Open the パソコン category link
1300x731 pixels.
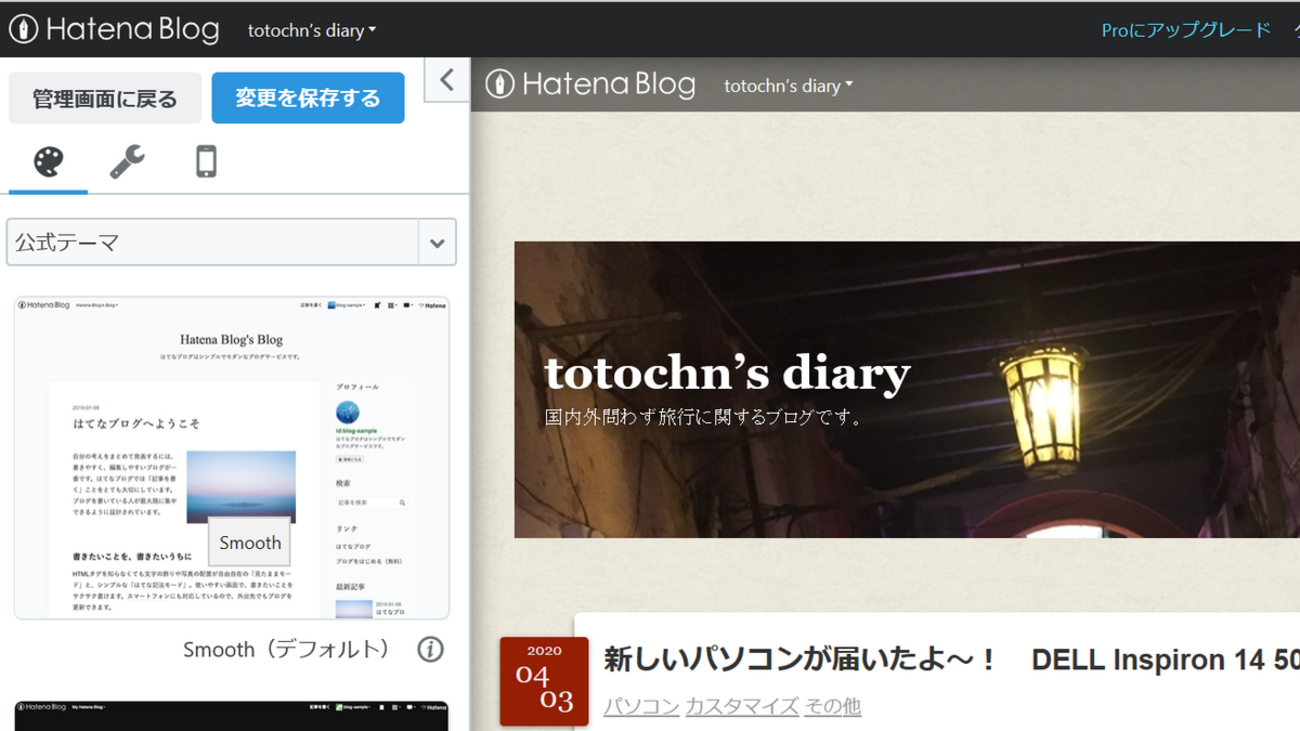tap(641, 706)
